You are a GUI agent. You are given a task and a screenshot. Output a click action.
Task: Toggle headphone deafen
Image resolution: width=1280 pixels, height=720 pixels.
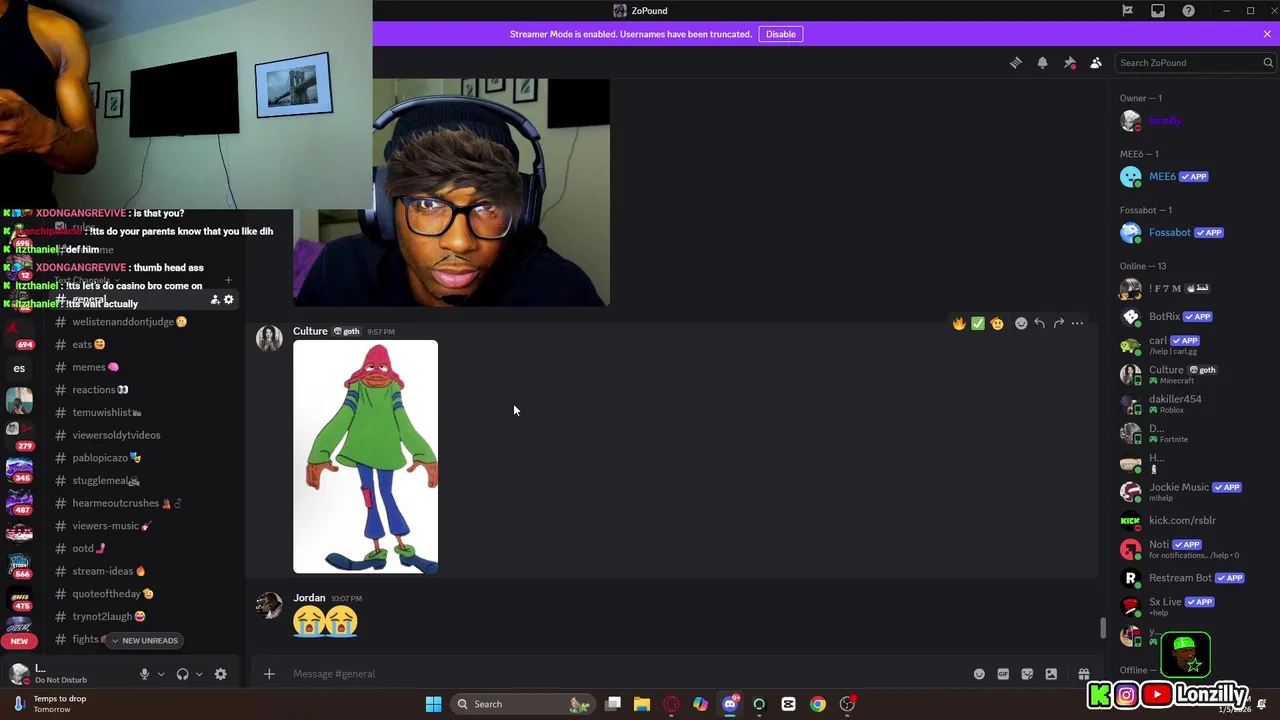182,674
